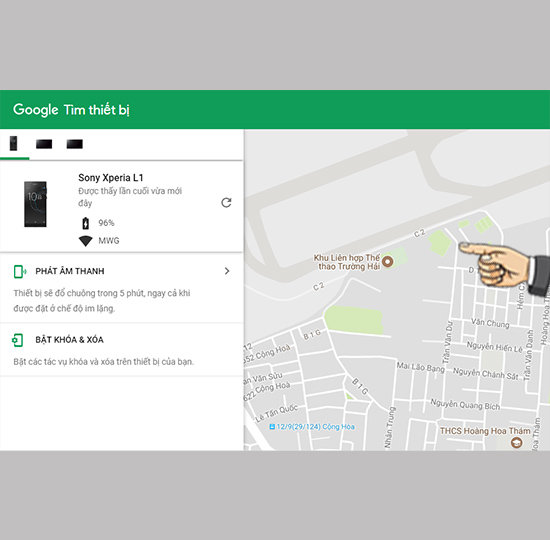Click the Nguyễn Quang Bích street label
This screenshot has height=540, width=550.
point(465,404)
